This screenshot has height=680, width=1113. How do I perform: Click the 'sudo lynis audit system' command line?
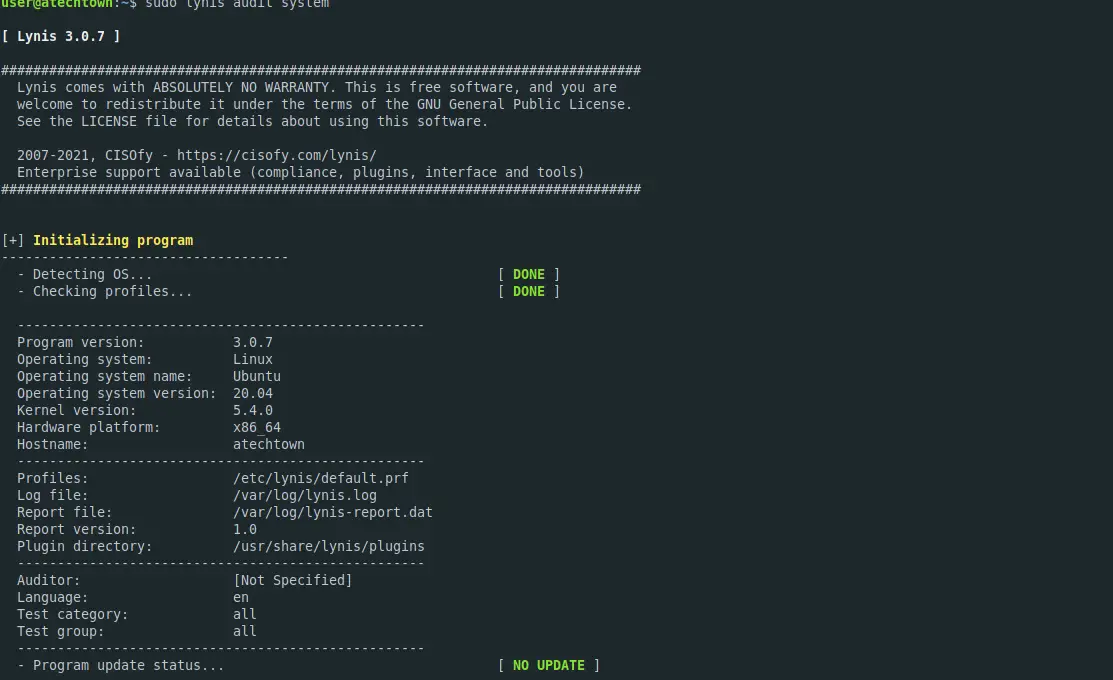[237, 4]
